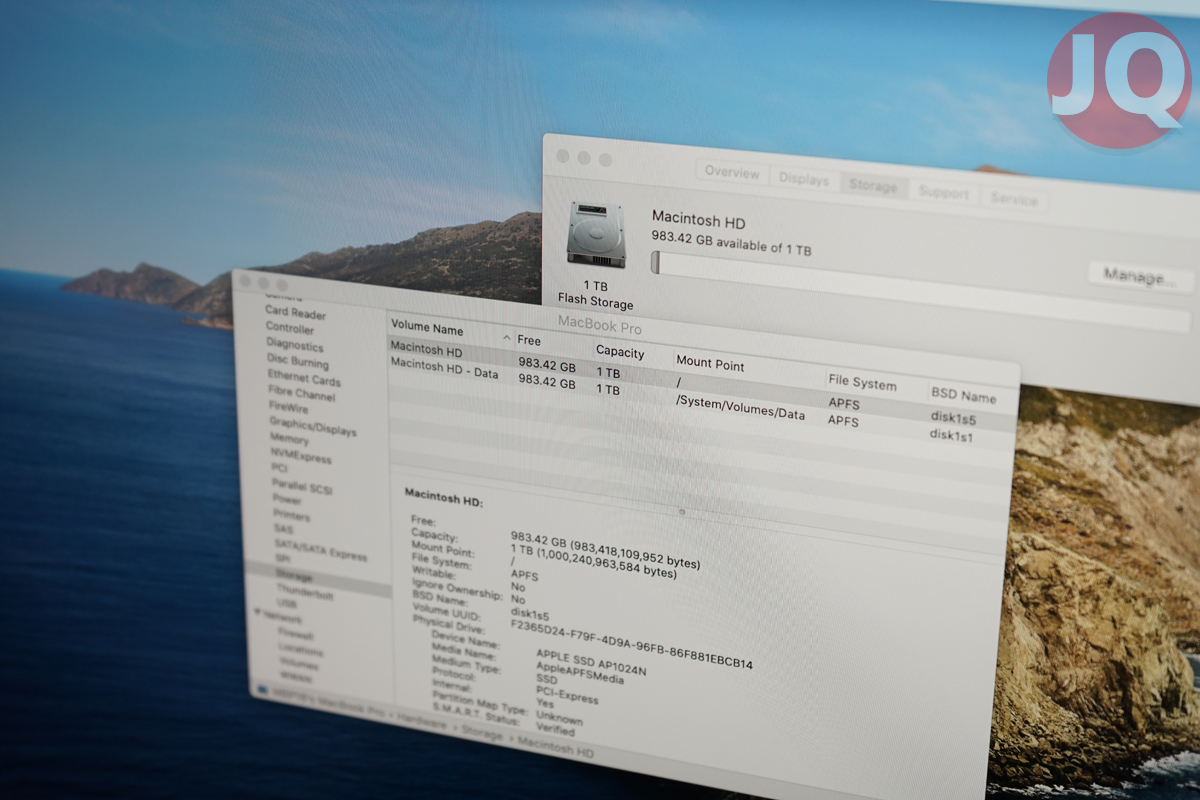The image size is (1200, 800).
Task: Click the disk1s1 BSD name cell
Action: coord(952,436)
